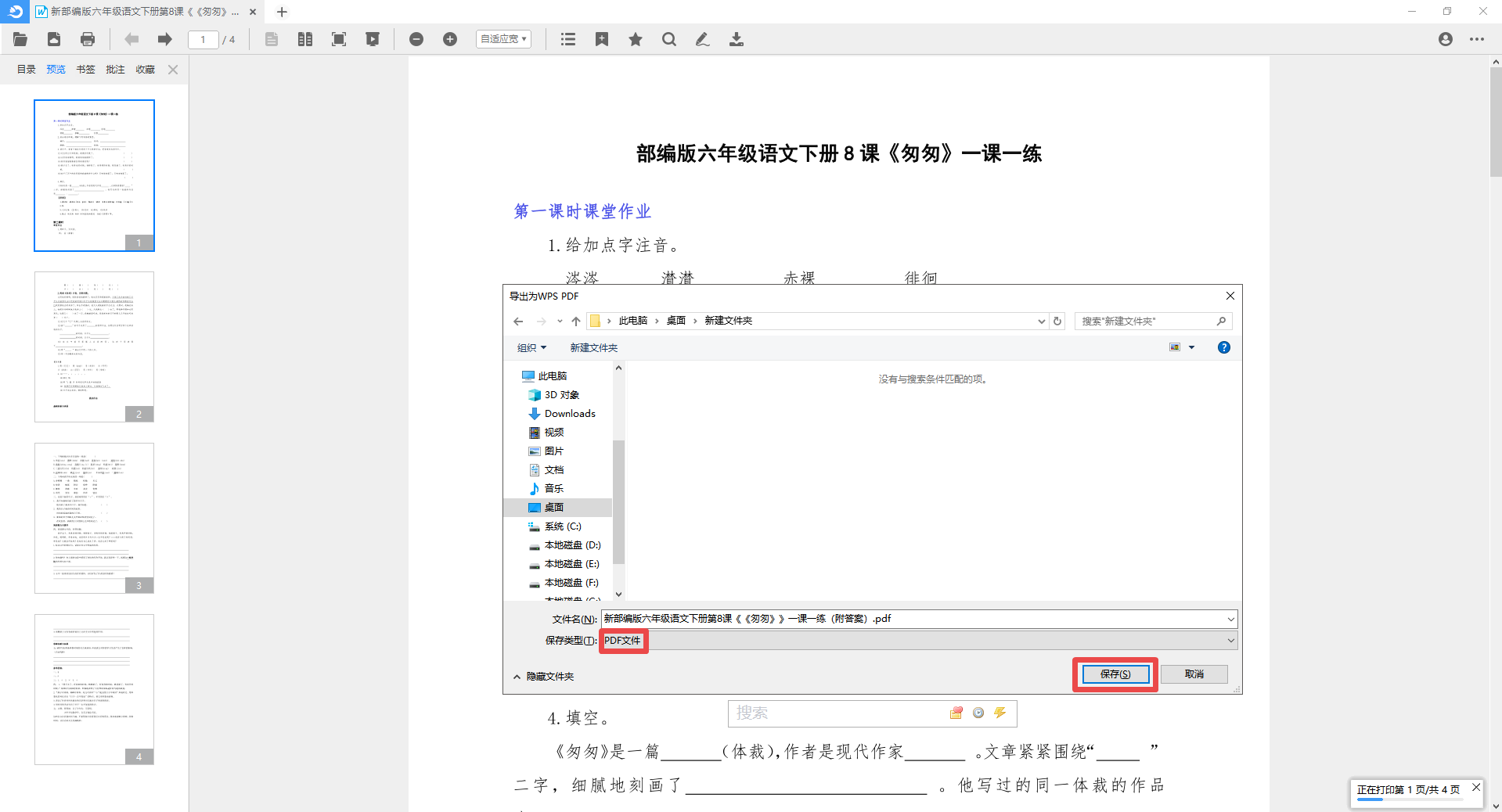
Task: Select page 3 thumbnail in the sidebar
Action: 94,518
